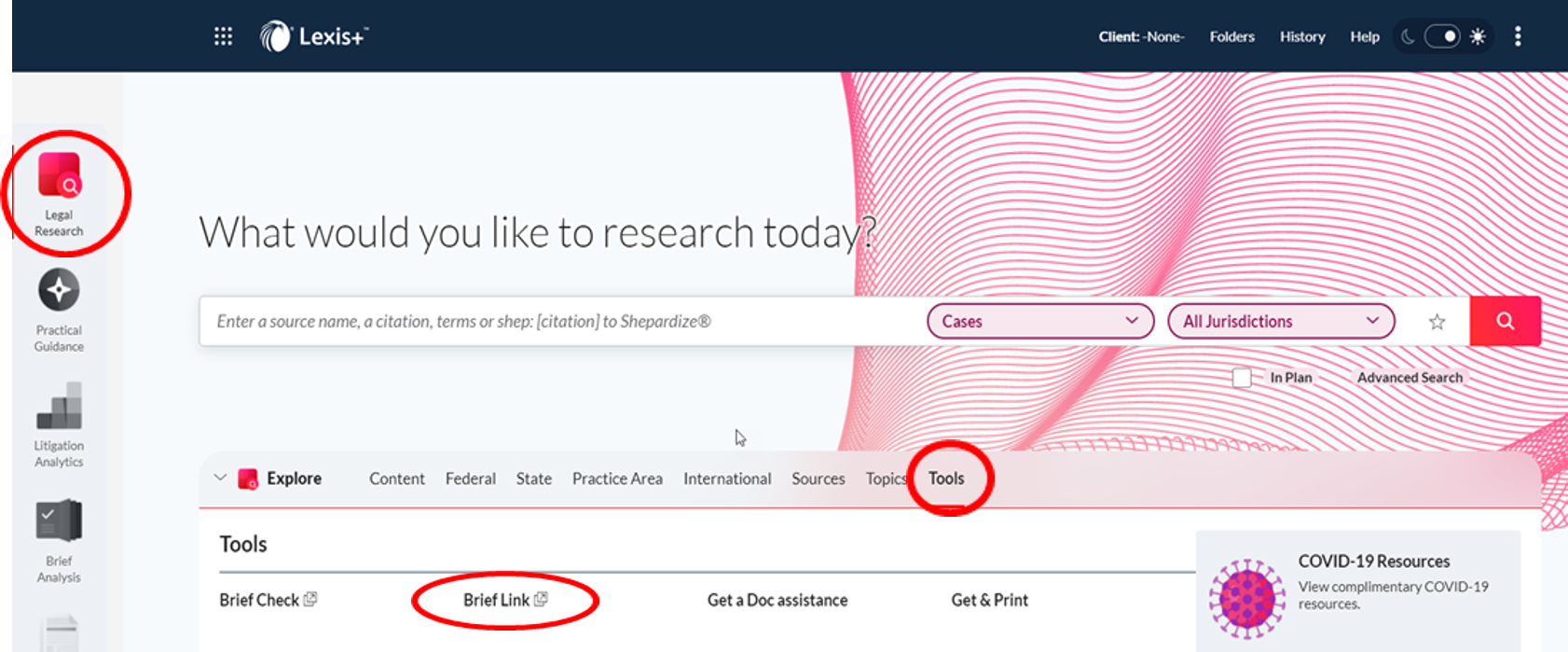1568x652 pixels.
Task: Select the State tab
Action: (x=534, y=479)
